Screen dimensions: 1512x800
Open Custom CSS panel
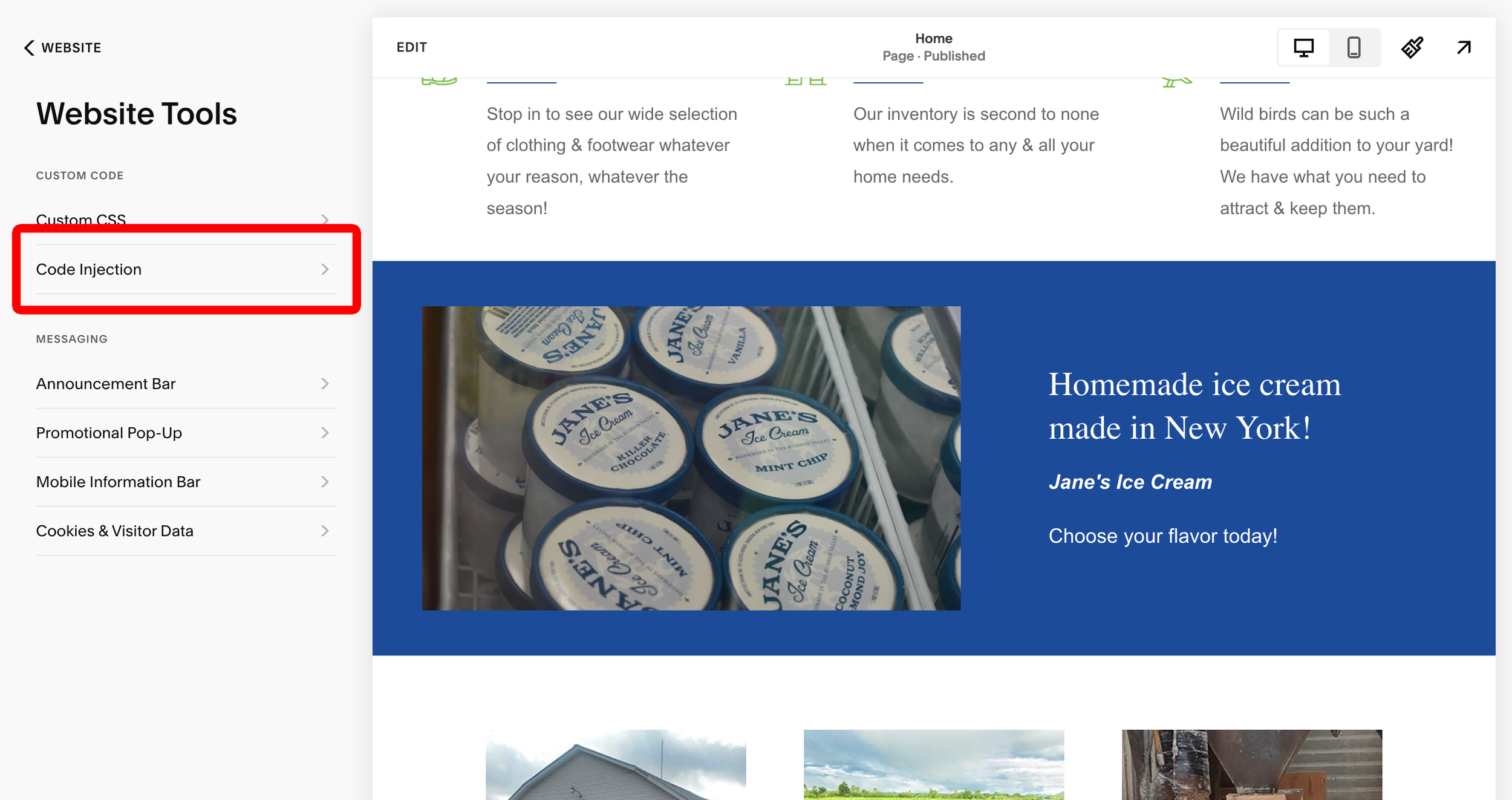(186, 220)
